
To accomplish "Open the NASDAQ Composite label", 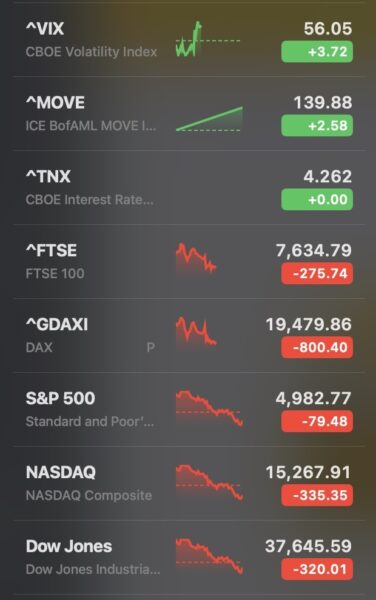I will point(89,495).
